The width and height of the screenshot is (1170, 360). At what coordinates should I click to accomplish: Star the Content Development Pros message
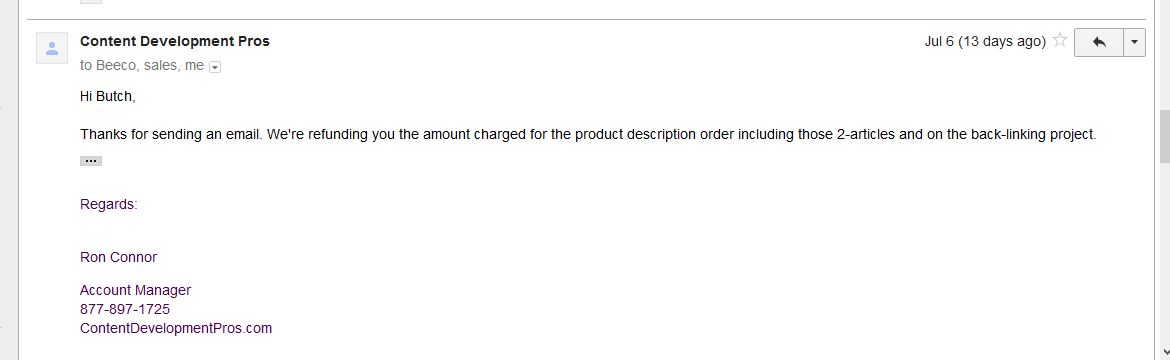pos(1060,41)
